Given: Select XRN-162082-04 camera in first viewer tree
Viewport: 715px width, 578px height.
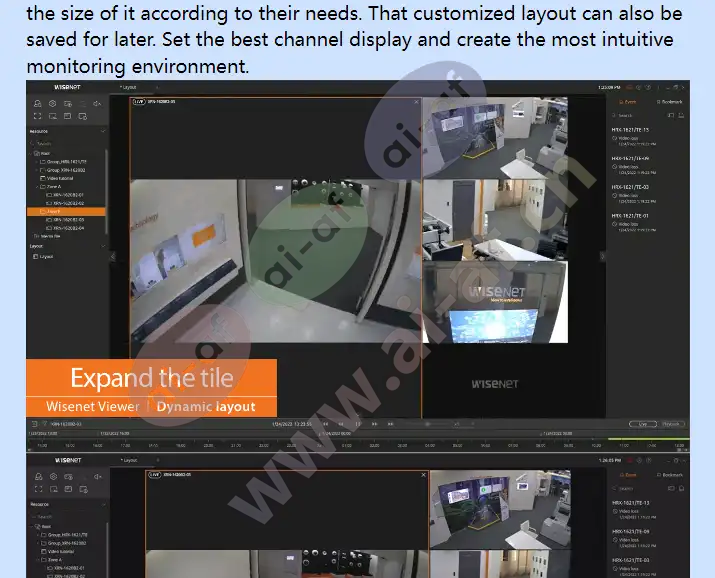Looking at the screenshot, I should click(65, 228).
